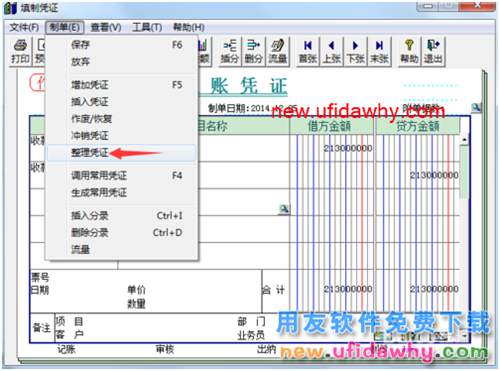Choose 保存 from the 制单 menu

(122, 45)
